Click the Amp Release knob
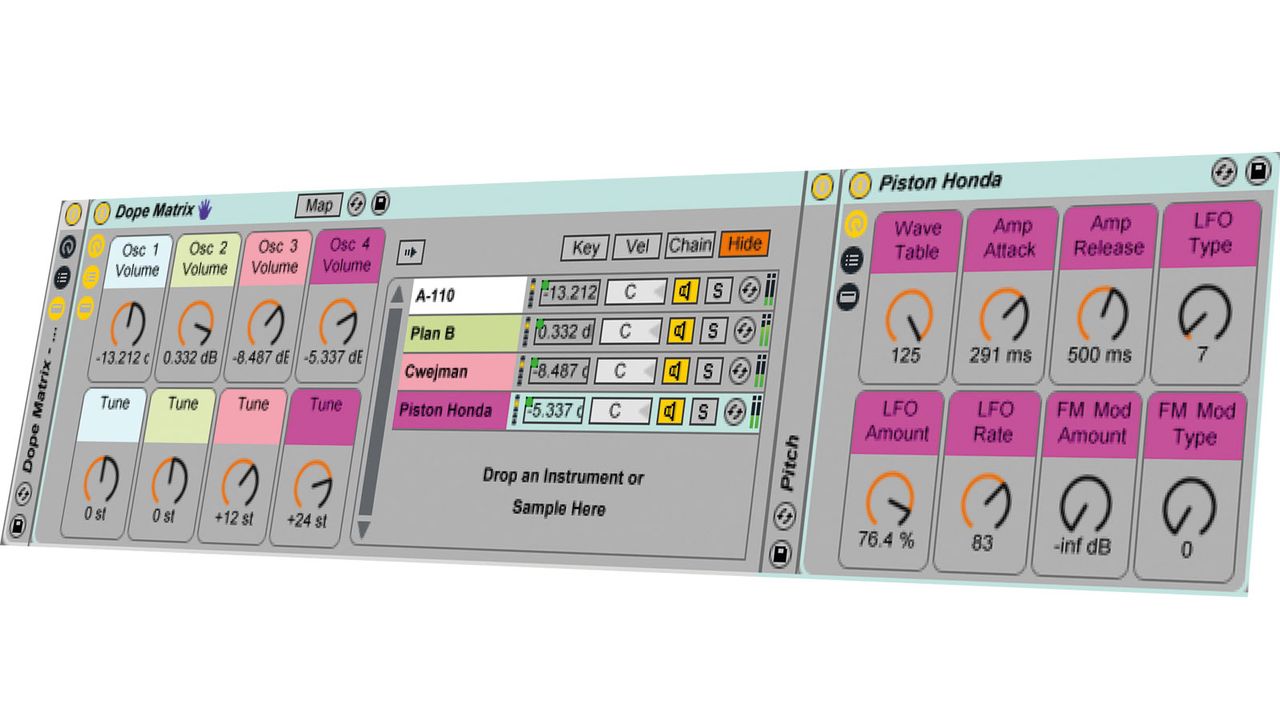The width and height of the screenshot is (1280, 720). pos(1103,316)
